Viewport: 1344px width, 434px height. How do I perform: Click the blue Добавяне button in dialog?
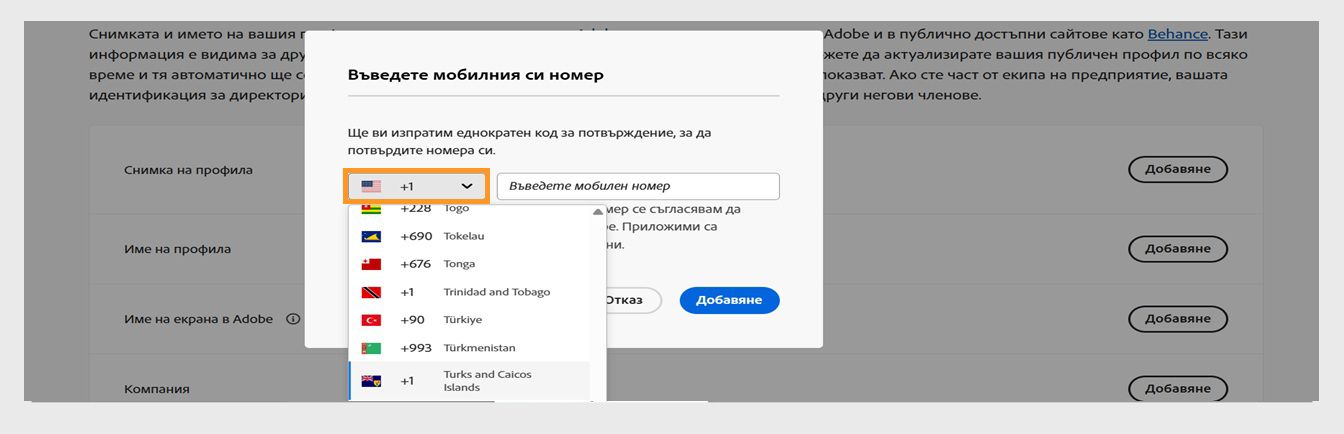pos(729,300)
